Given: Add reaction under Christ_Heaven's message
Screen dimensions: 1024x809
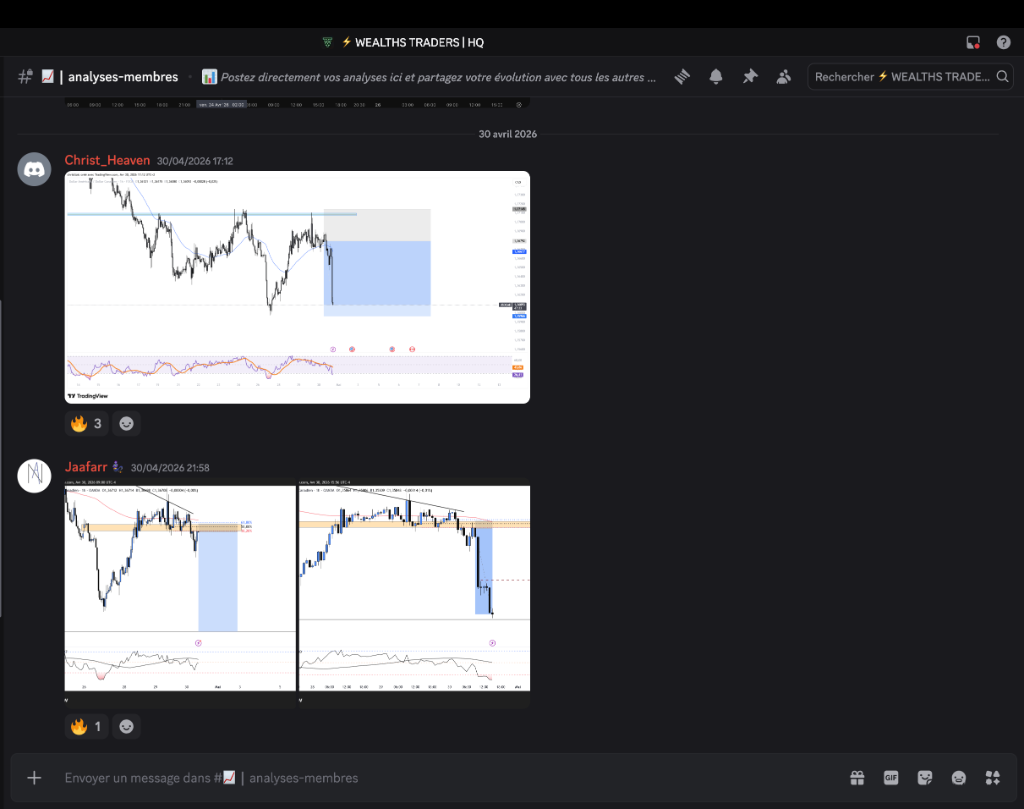Looking at the screenshot, I should pyautogui.click(x=126, y=424).
